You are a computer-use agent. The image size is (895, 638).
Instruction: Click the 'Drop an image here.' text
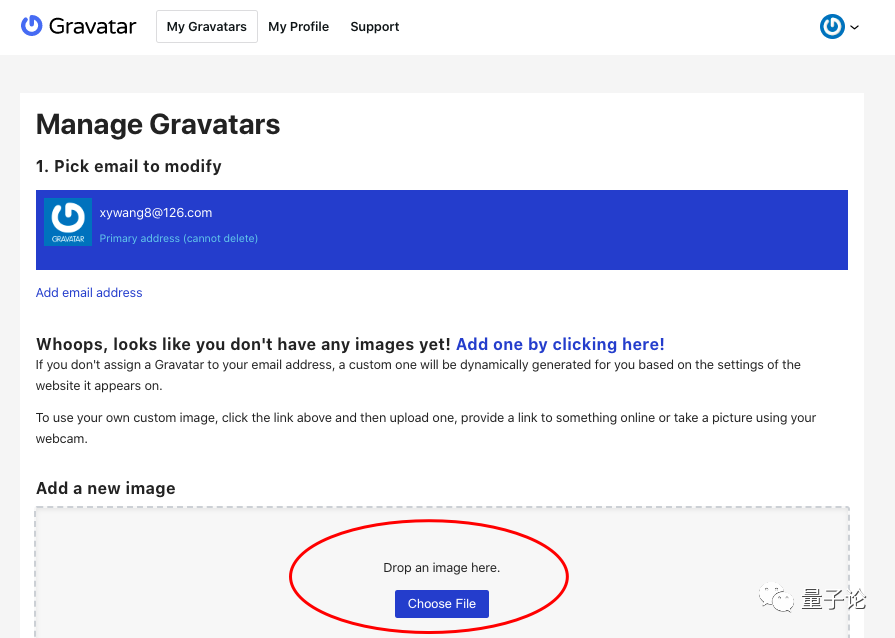(x=442, y=568)
